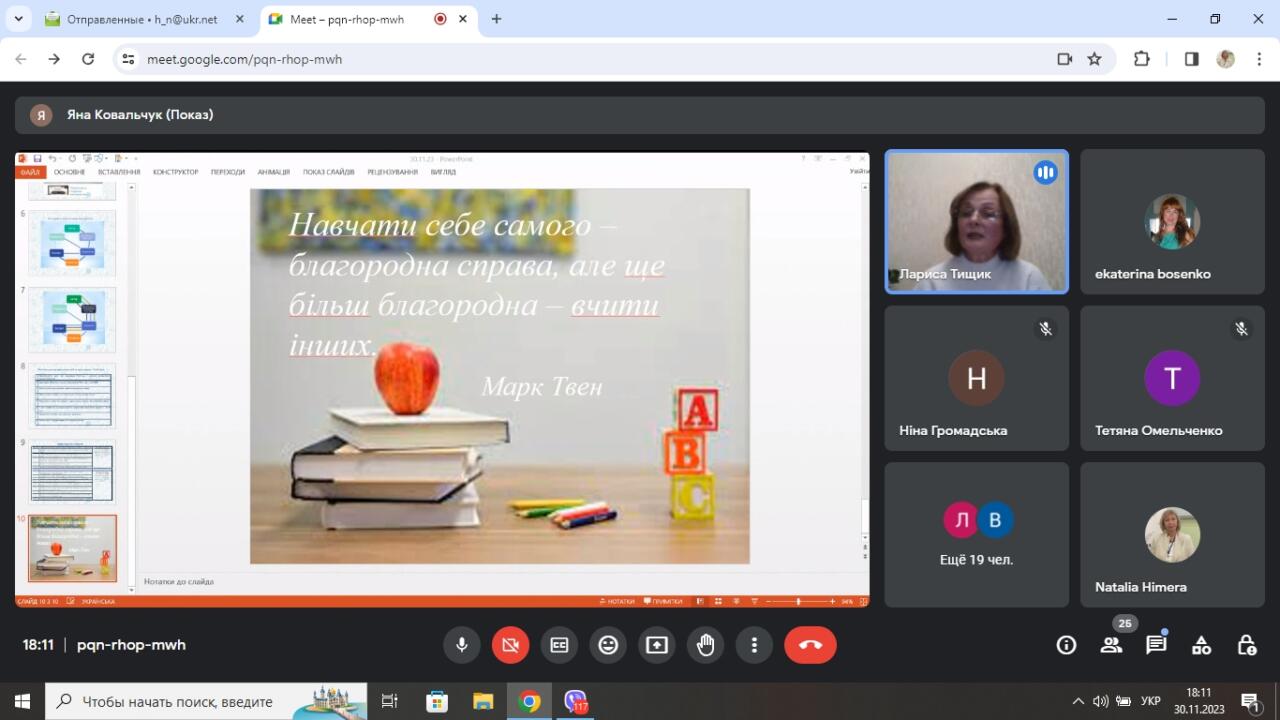Image resolution: width=1280 pixels, height=720 pixels.
Task: Go back in browser history
Action: 21,59
